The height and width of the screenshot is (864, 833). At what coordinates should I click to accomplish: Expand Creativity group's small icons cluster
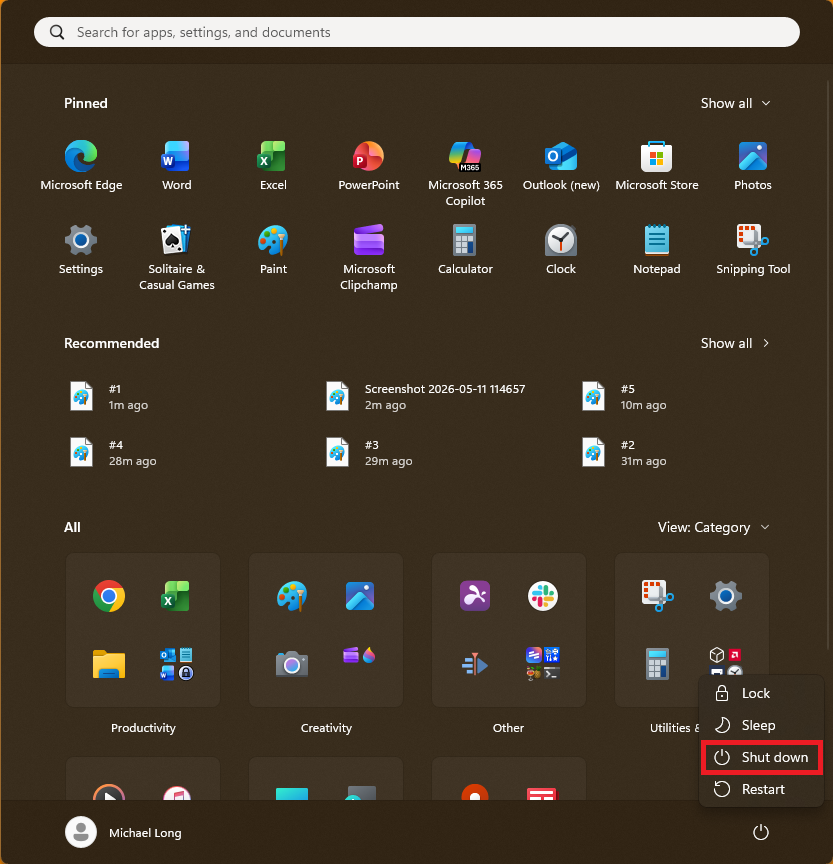360,656
